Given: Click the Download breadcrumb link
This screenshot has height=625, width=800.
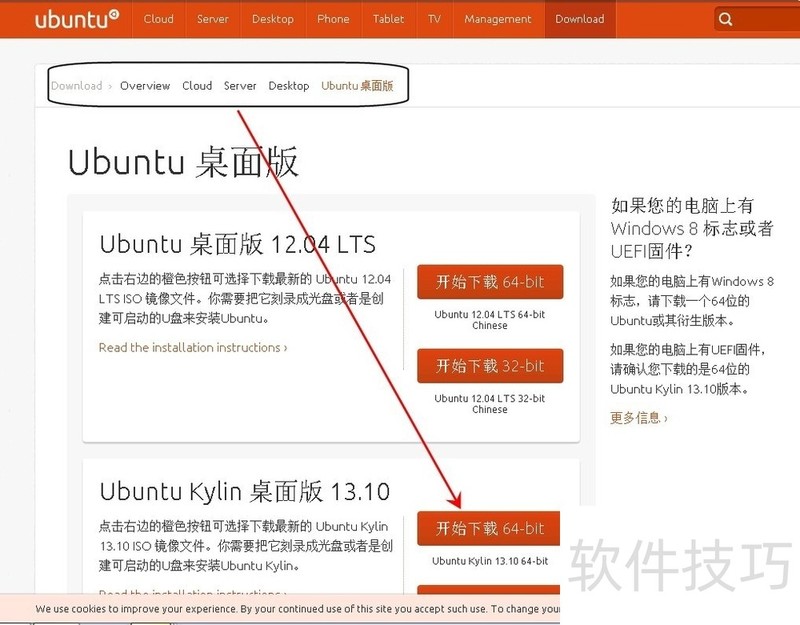Looking at the screenshot, I should (77, 86).
